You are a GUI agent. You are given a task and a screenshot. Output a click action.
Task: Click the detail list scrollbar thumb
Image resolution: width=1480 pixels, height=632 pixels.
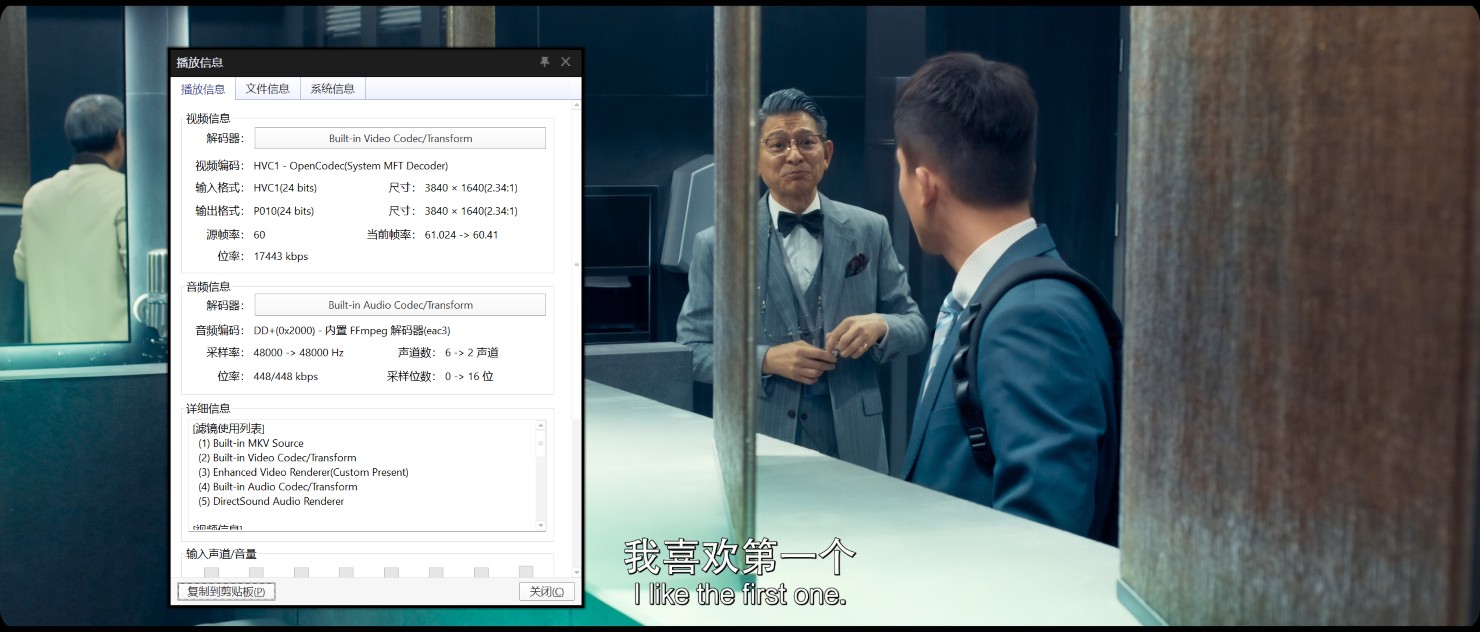541,443
